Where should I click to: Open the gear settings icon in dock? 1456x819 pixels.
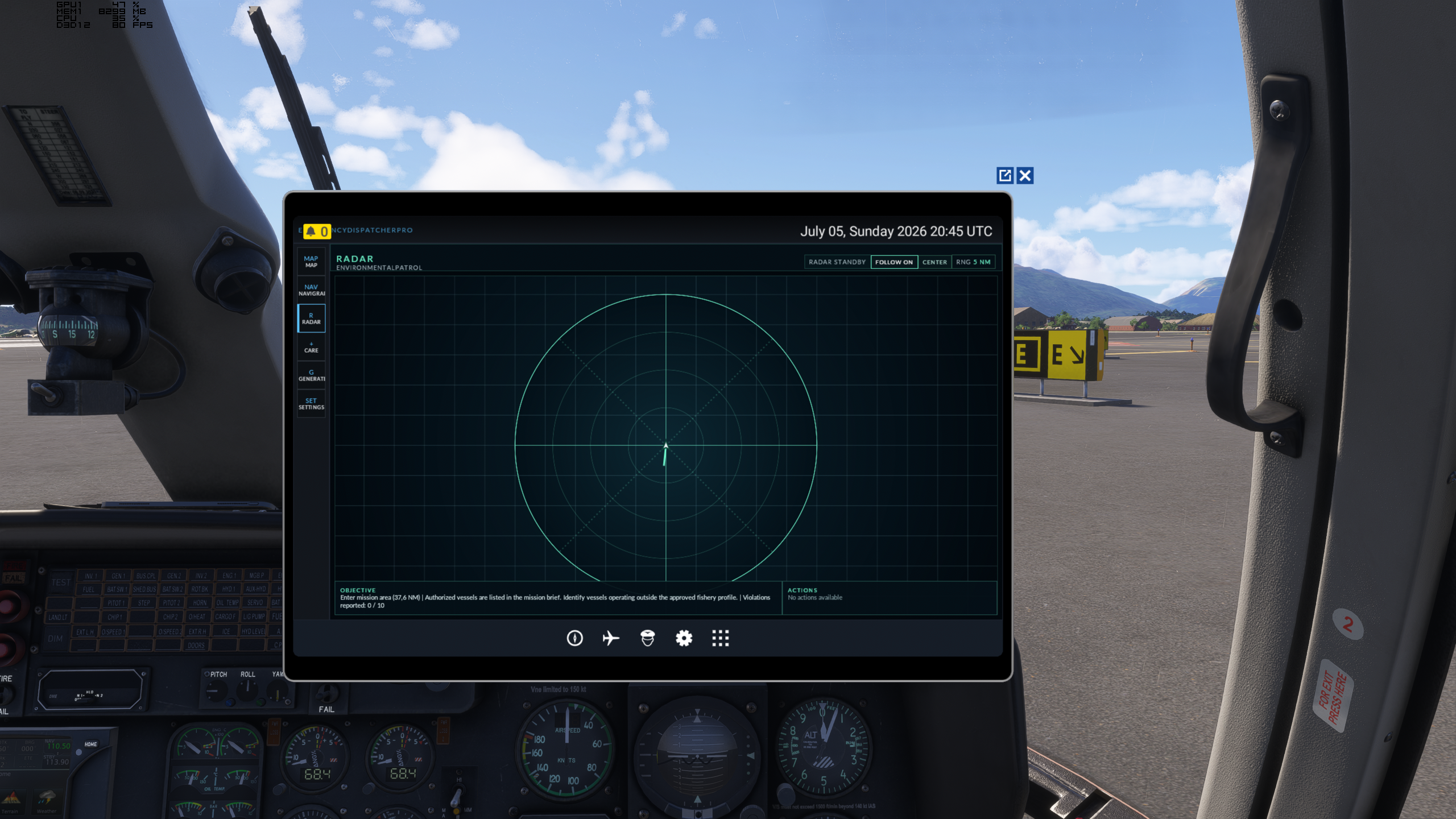pyautogui.click(x=684, y=638)
